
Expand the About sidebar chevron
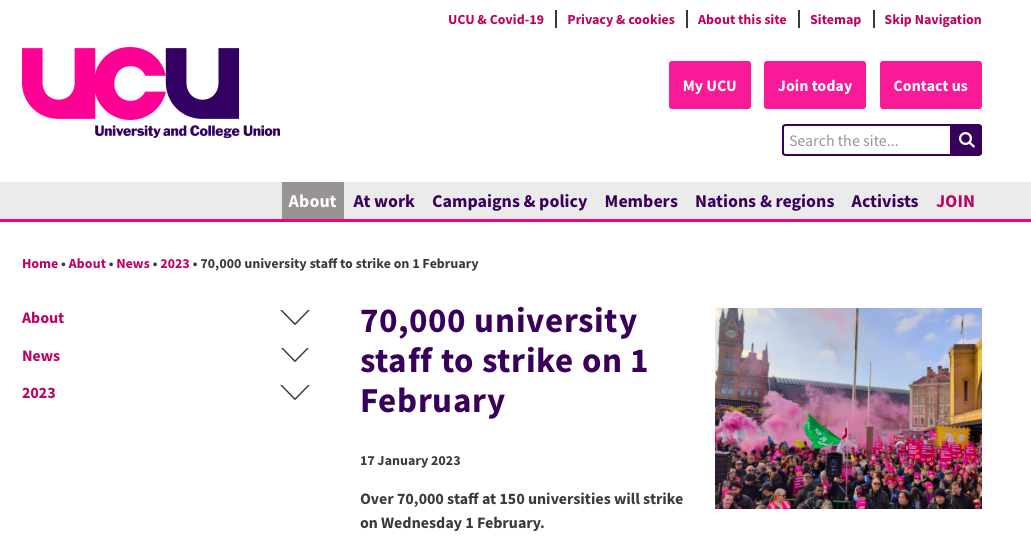point(295,318)
